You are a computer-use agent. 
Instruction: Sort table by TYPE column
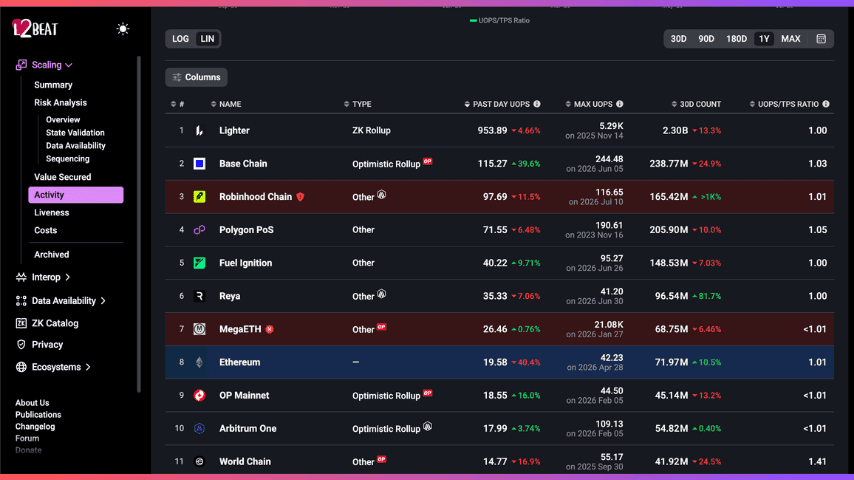pos(358,104)
